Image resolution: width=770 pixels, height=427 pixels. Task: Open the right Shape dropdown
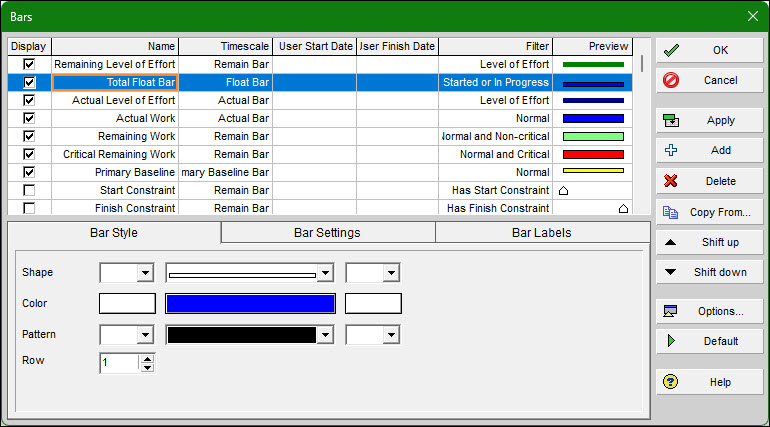pyautogui.click(x=391, y=273)
